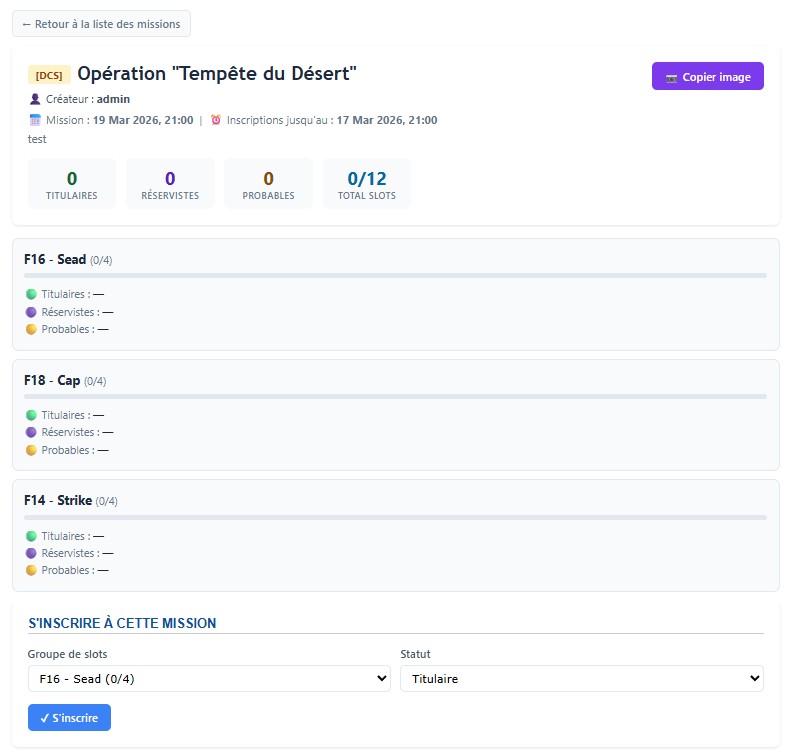Click the Opération "Tempête du Désert" title

pyautogui.click(x=217, y=73)
